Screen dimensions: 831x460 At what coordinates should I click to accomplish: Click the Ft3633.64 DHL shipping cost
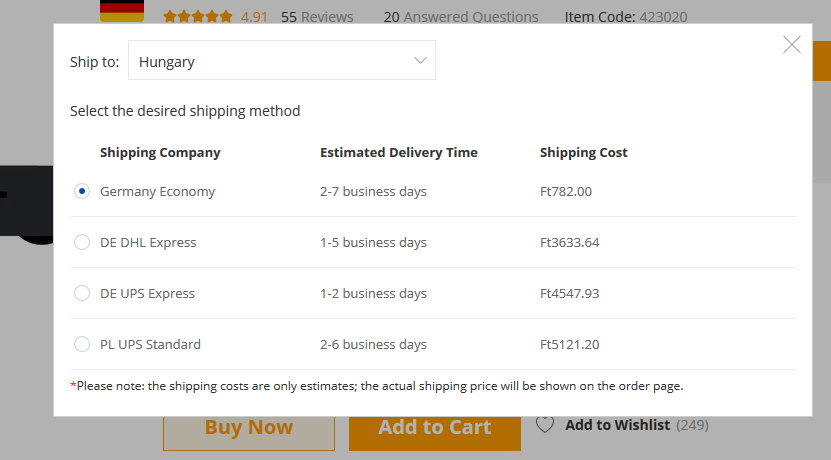pyautogui.click(x=569, y=242)
